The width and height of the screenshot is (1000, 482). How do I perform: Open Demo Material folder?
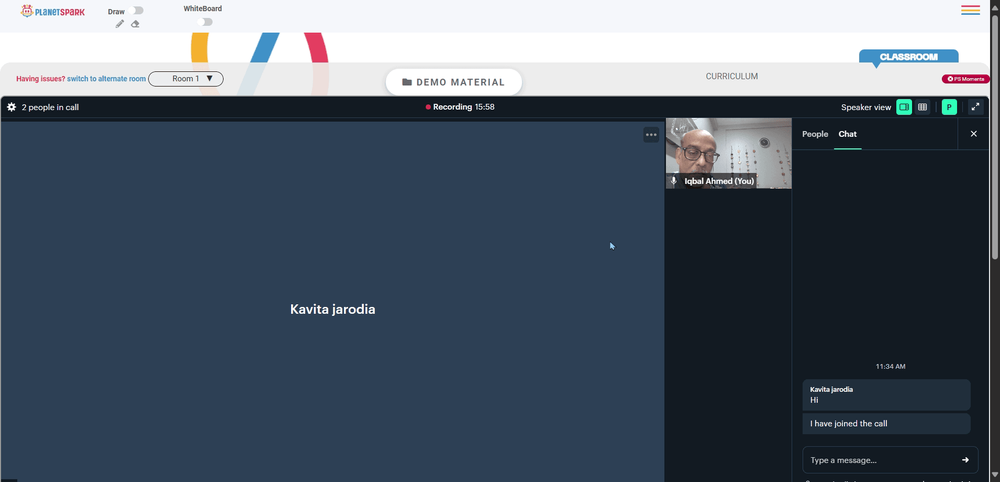point(453,82)
